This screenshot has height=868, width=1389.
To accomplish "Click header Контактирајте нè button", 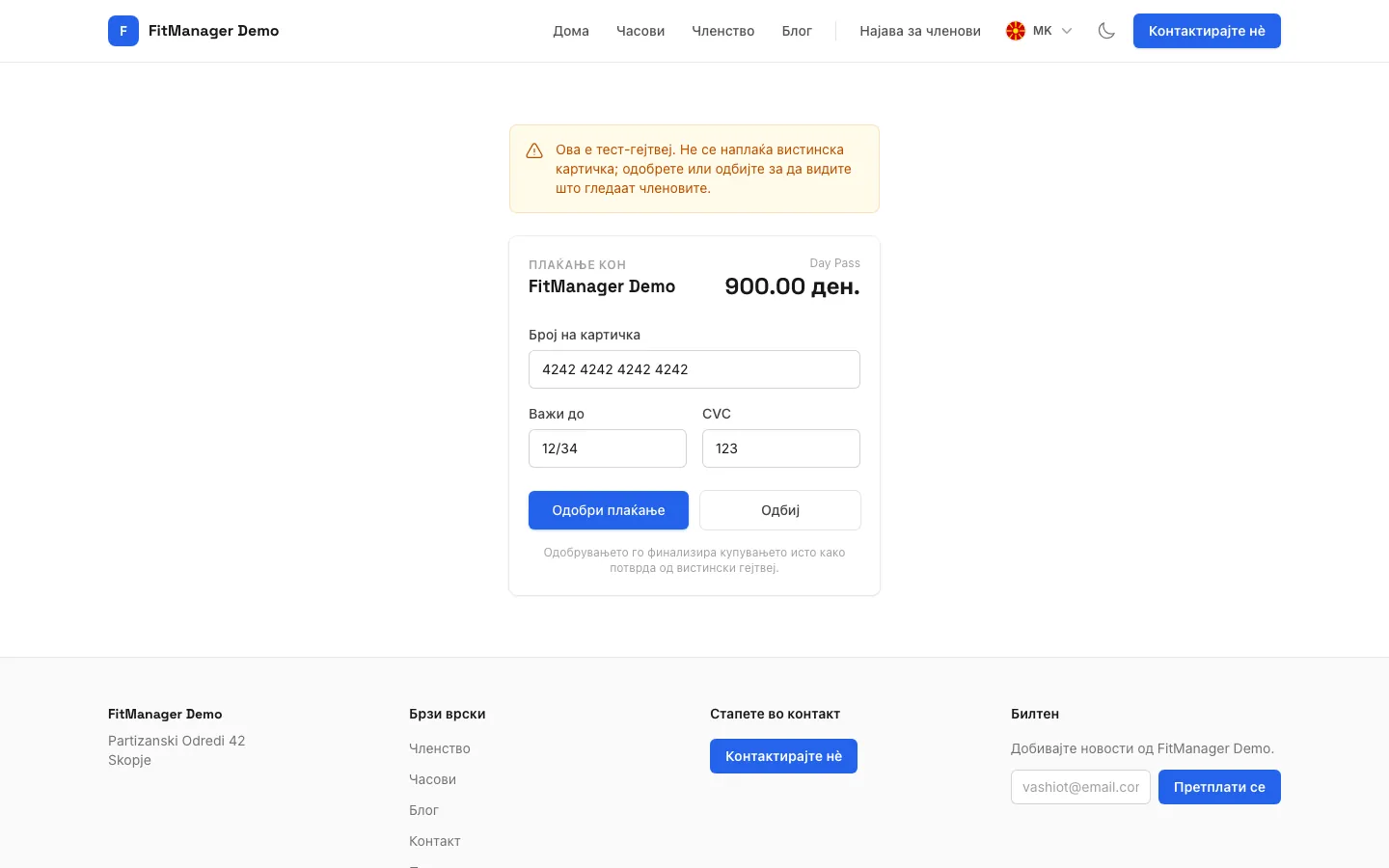I will (x=1207, y=31).
